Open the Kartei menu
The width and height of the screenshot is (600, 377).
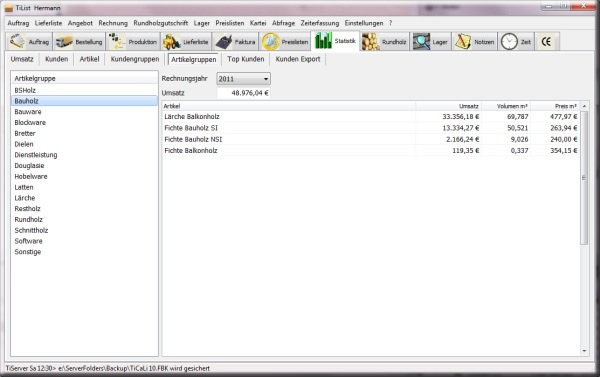point(258,23)
